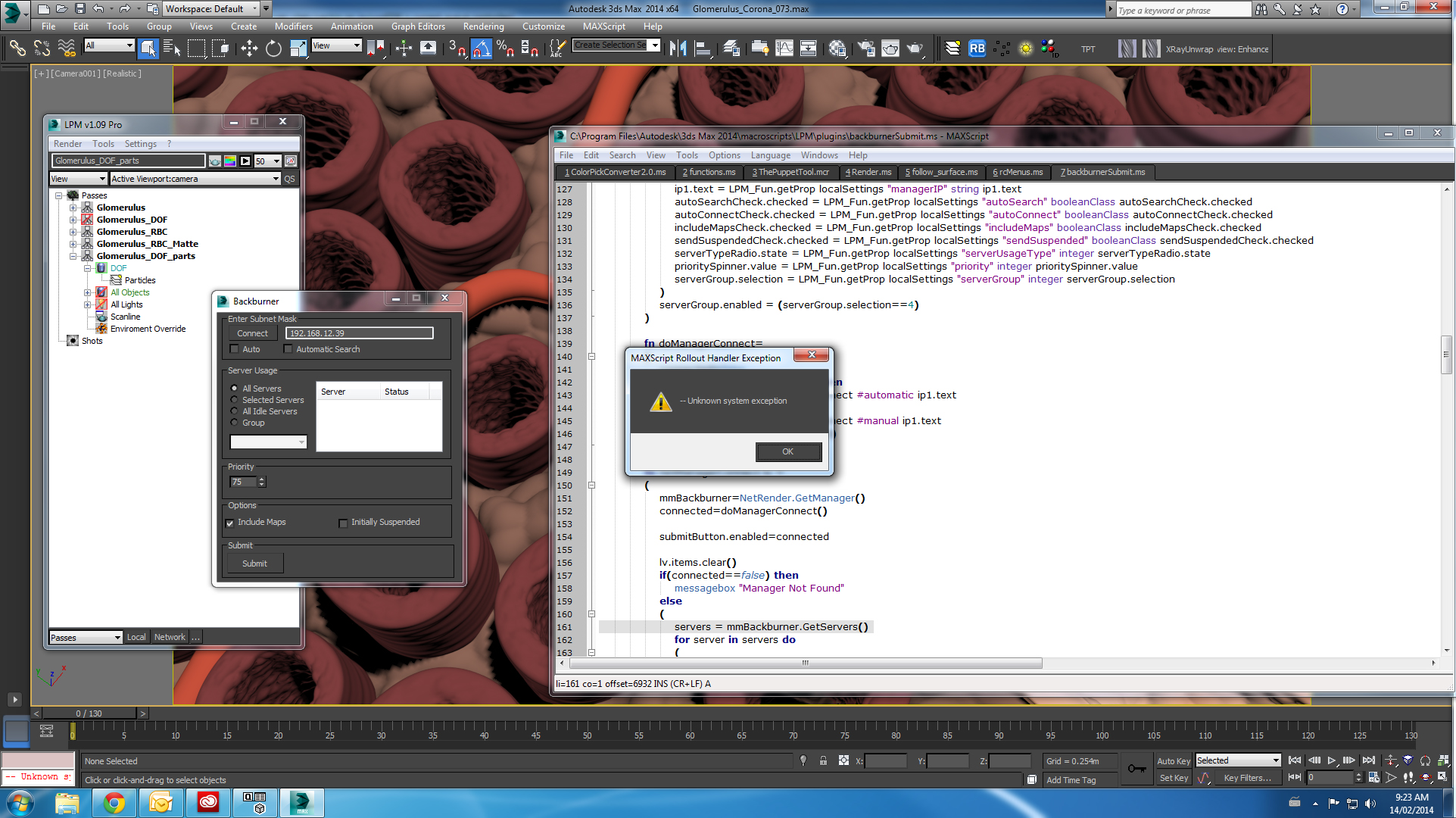This screenshot has height=818, width=1456.
Task: Toggle Percent Snap icon
Action: click(505, 48)
